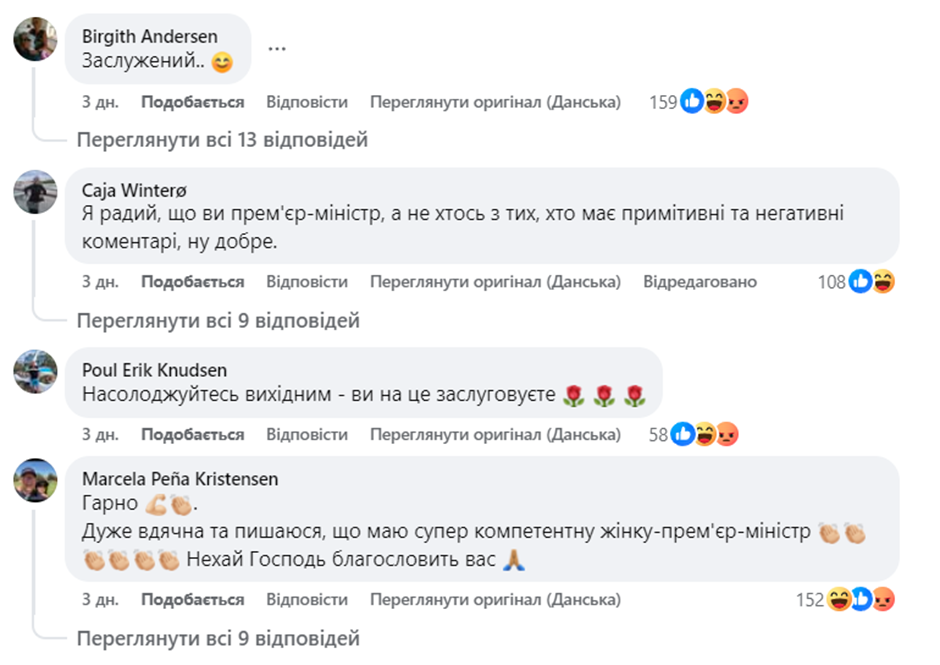Expand the 9 replies under Marcela's comment
The height and width of the screenshot is (665, 940).
pyautogui.click(x=218, y=638)
